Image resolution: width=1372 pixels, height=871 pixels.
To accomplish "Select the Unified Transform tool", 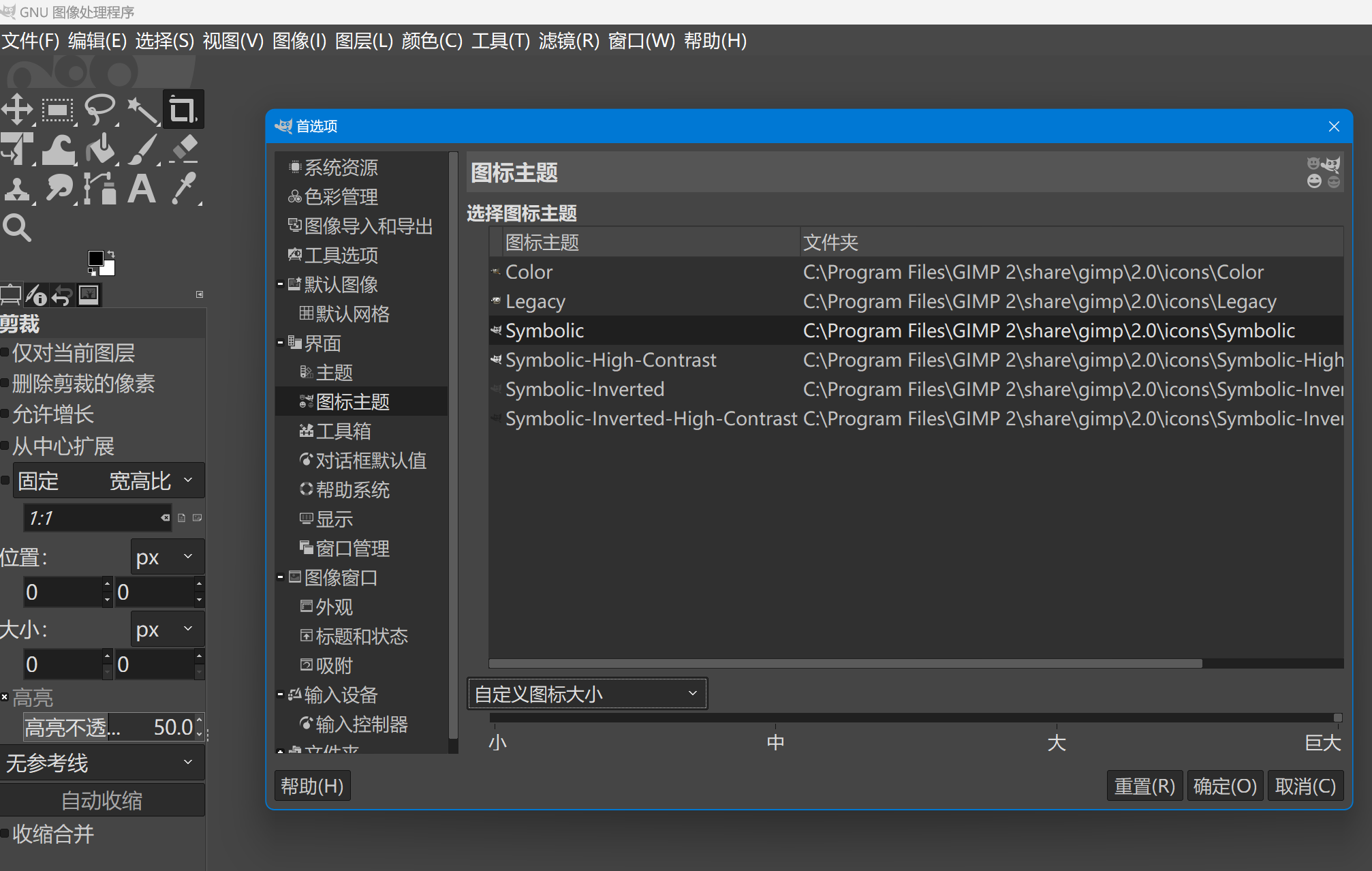I will [18, 149].
